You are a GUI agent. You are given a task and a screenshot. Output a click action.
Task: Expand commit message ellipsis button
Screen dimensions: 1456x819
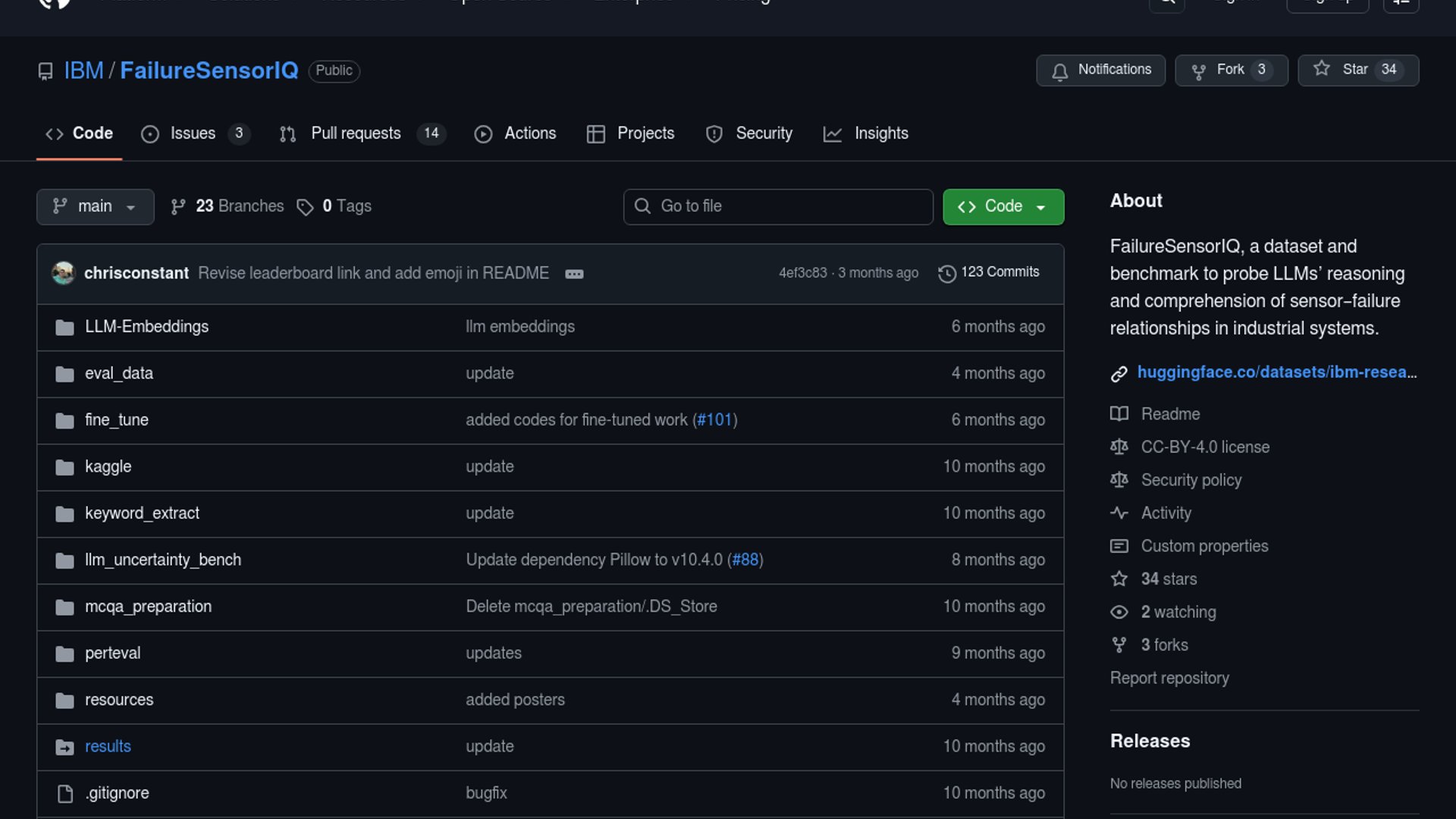[x=574, y=274]
